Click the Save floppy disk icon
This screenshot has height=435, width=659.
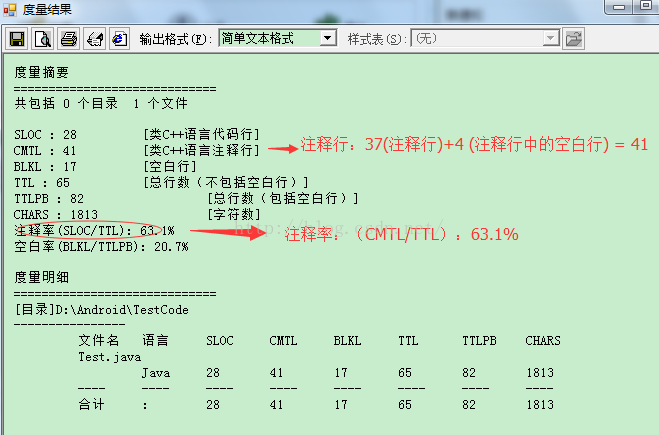17,39
